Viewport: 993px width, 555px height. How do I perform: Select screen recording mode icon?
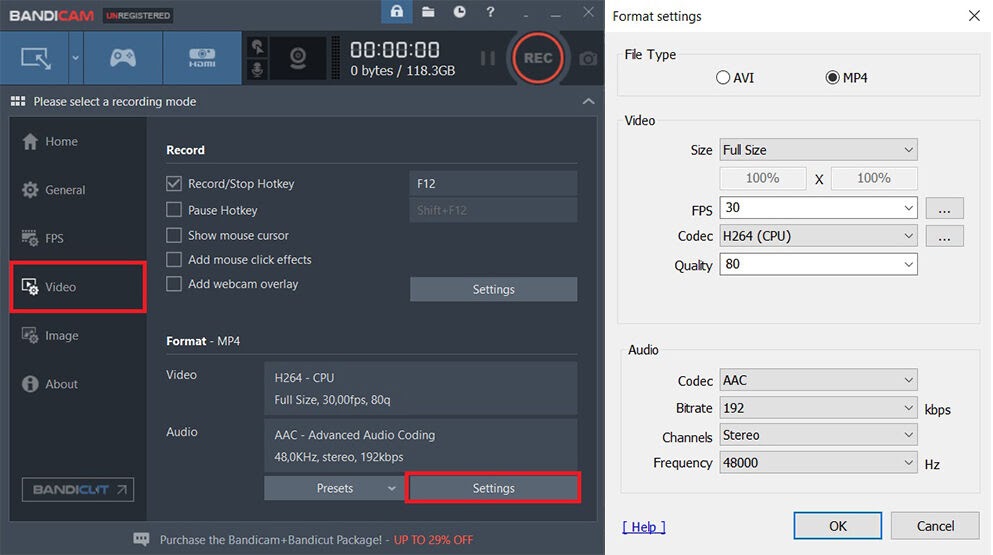click(35, 58)
